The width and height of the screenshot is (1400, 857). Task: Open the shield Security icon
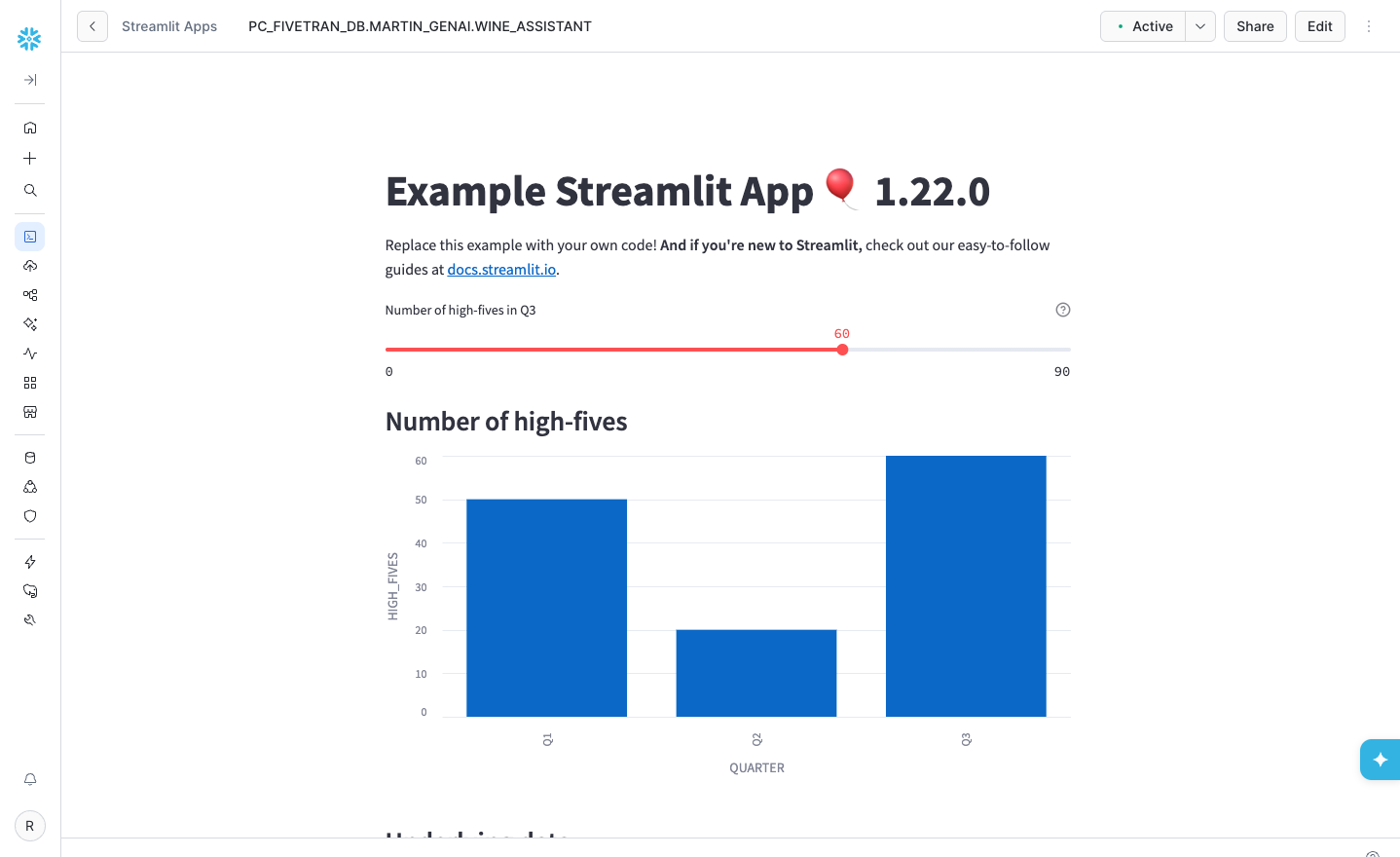coord(30,516)
